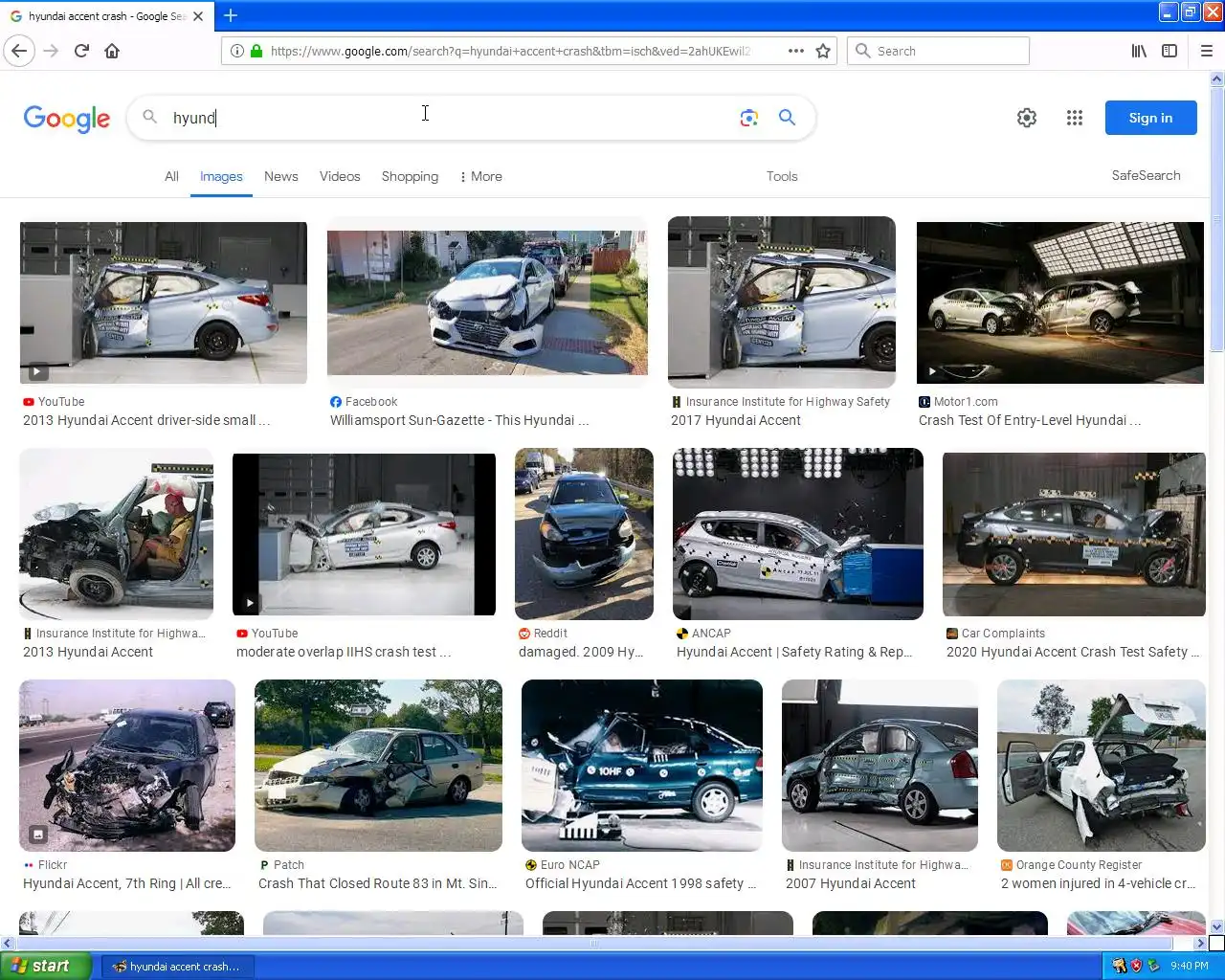Open the Patch Route 83 crash image
This screenshot has width=1225, height=980.
click(x=378, y=766)
